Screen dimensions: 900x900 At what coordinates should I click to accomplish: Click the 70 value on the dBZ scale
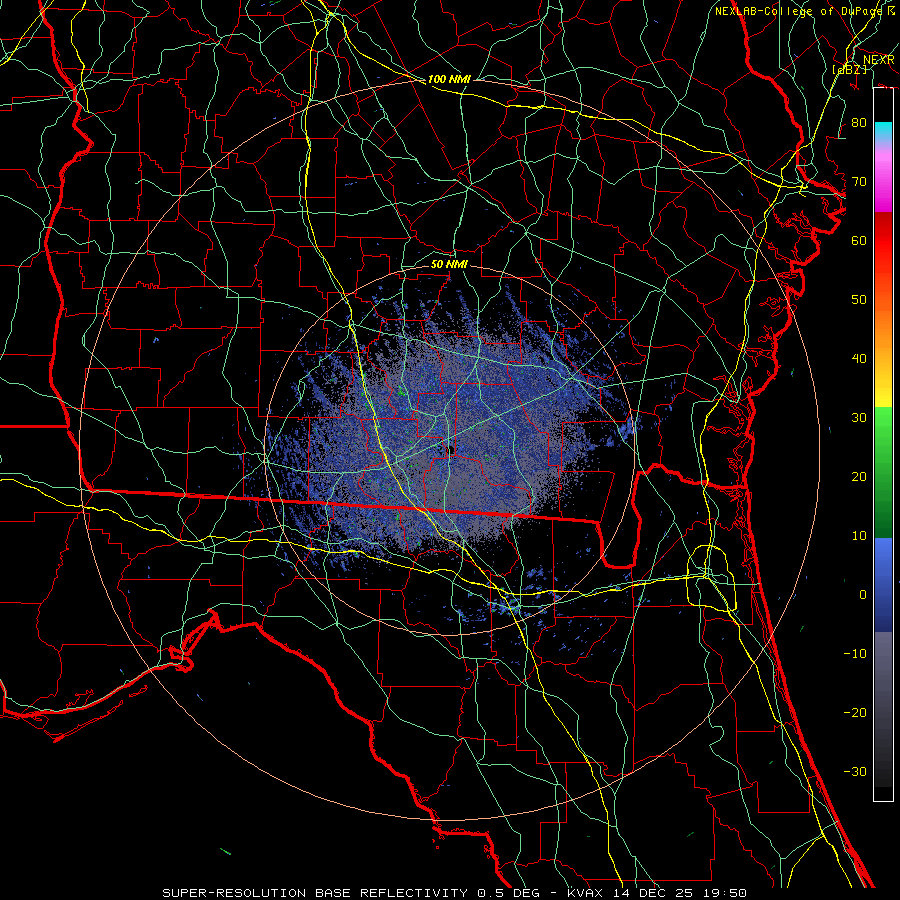coord(859,181)
